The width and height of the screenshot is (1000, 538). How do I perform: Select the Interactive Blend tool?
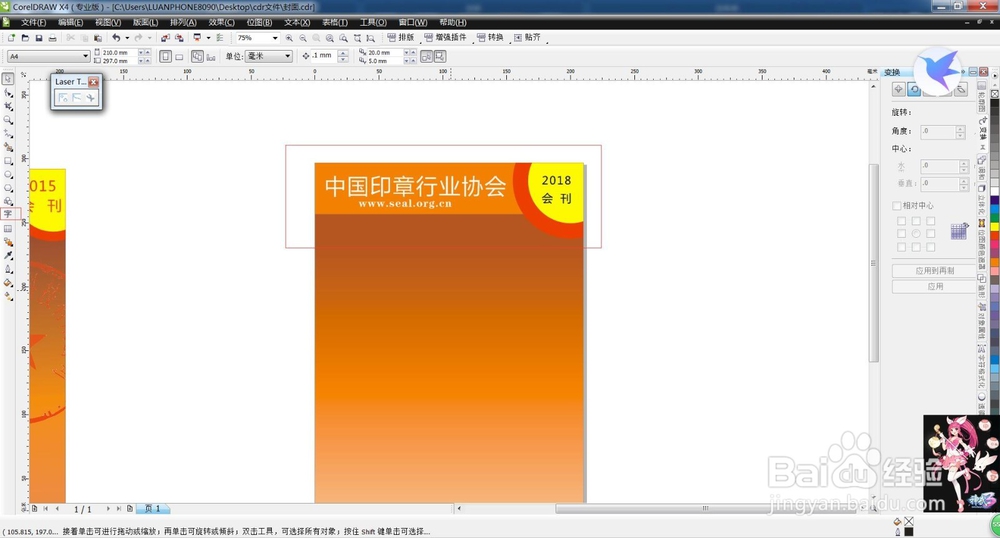click(x=8, y=242)
